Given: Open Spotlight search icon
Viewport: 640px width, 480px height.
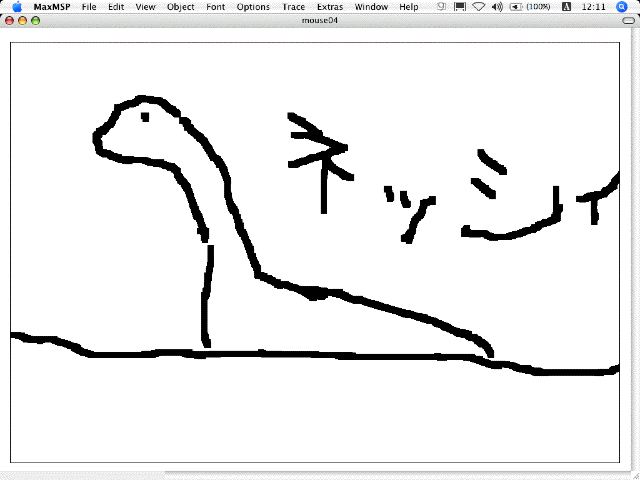Looking at the screenshot, I should click(x=621, y=7).
